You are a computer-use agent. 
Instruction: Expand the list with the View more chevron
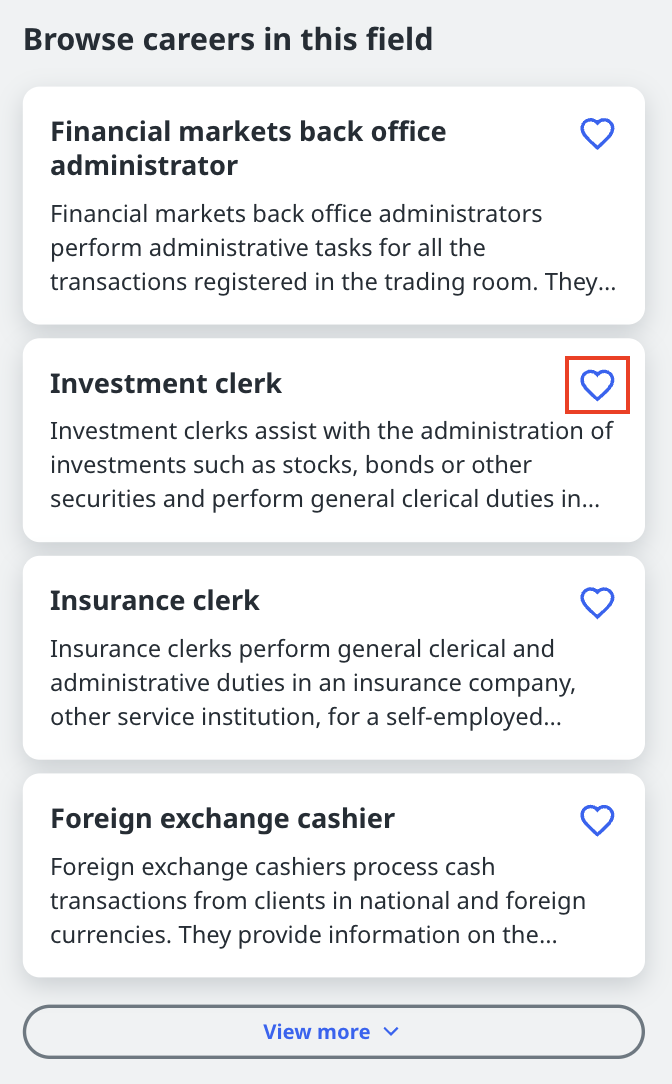pos(391,1032)
